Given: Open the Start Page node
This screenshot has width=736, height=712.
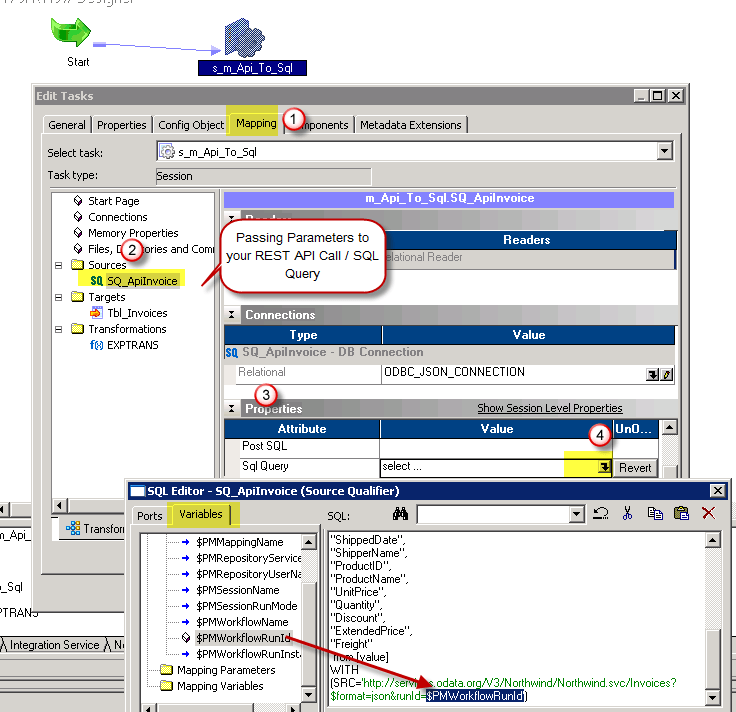Looking at the screenshot, I should click(113, 201).
